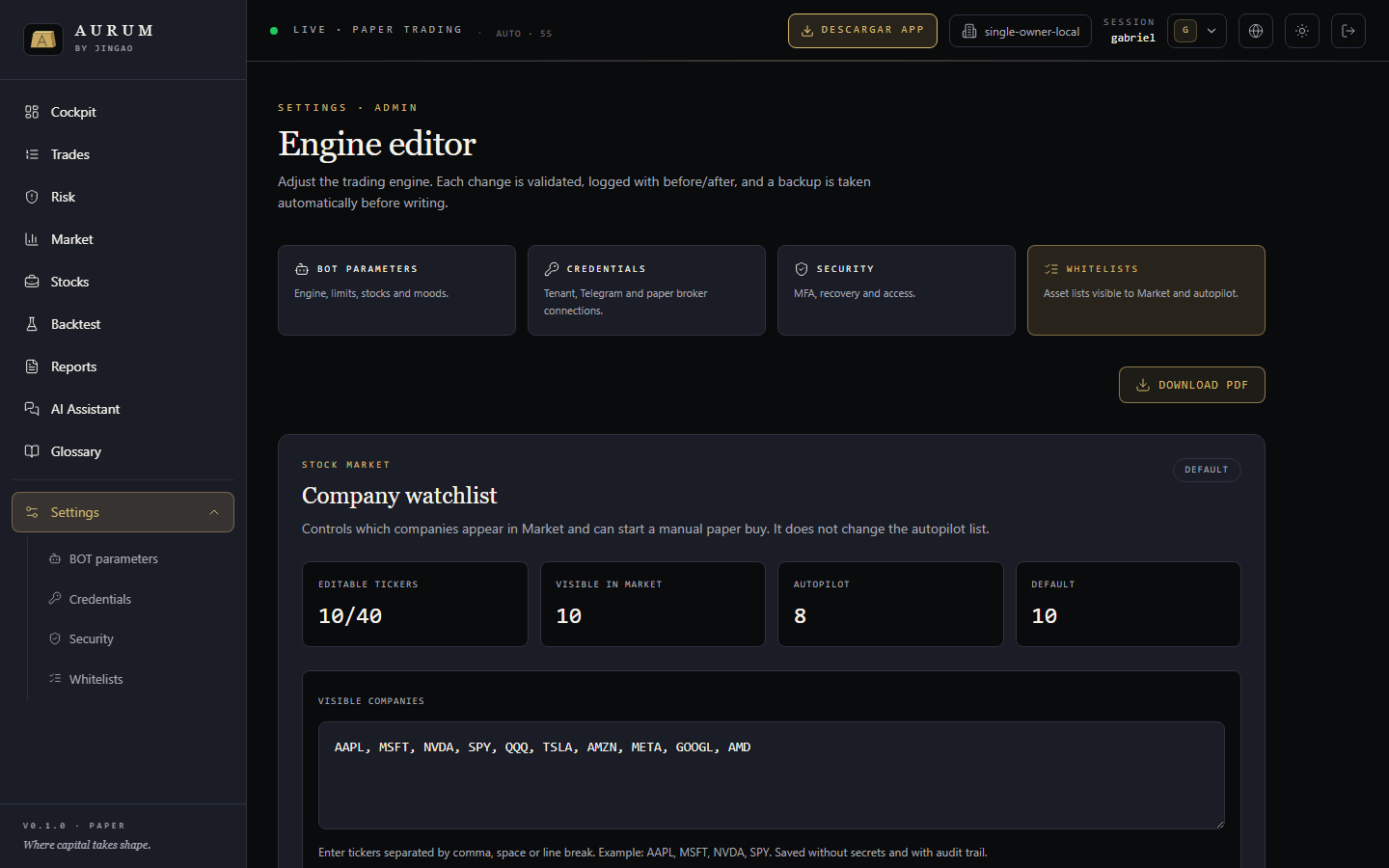
Task: Click the Download PDF button
Action: (1192, 385)
